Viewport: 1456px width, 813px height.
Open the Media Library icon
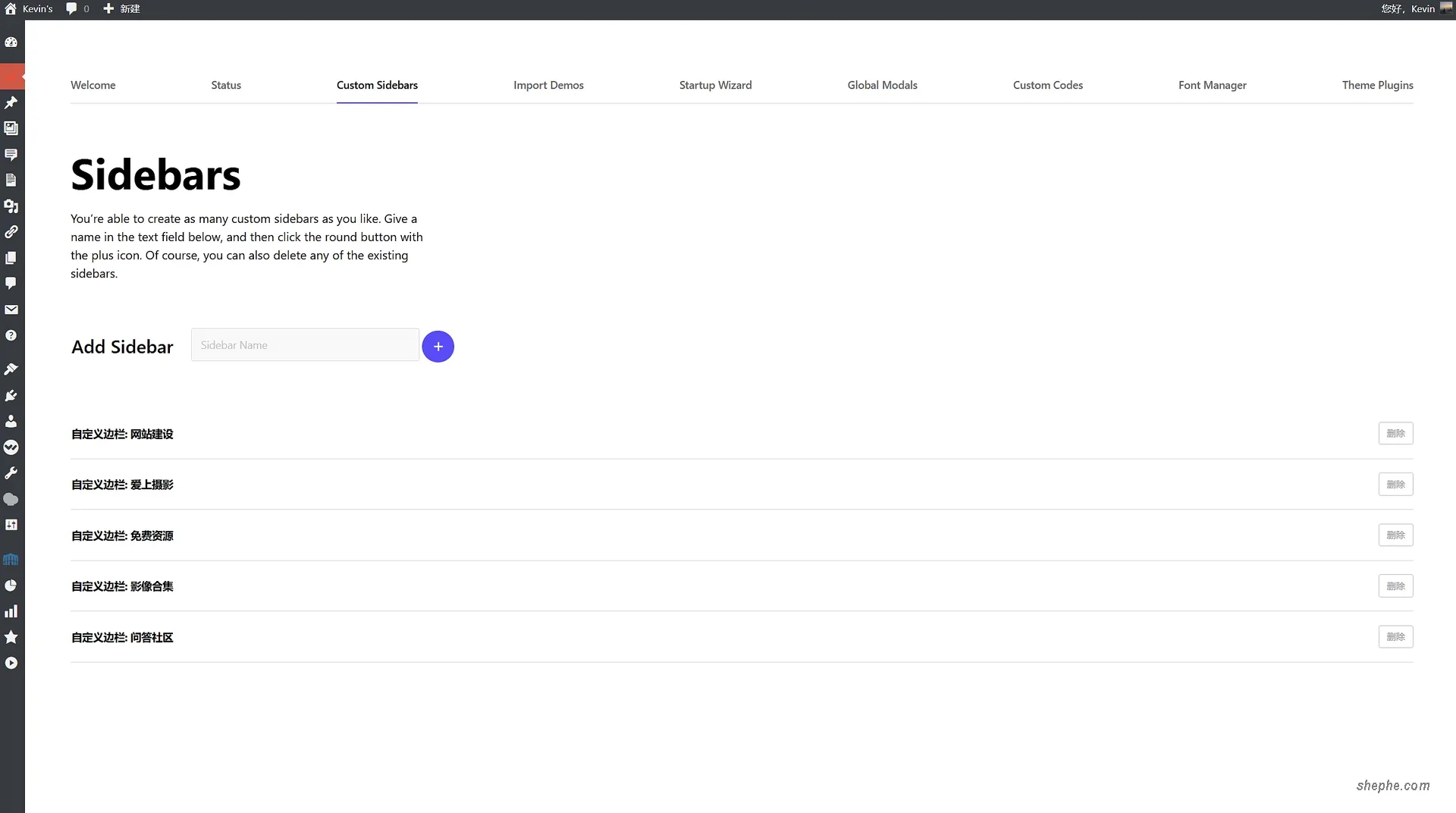[11, 128]
